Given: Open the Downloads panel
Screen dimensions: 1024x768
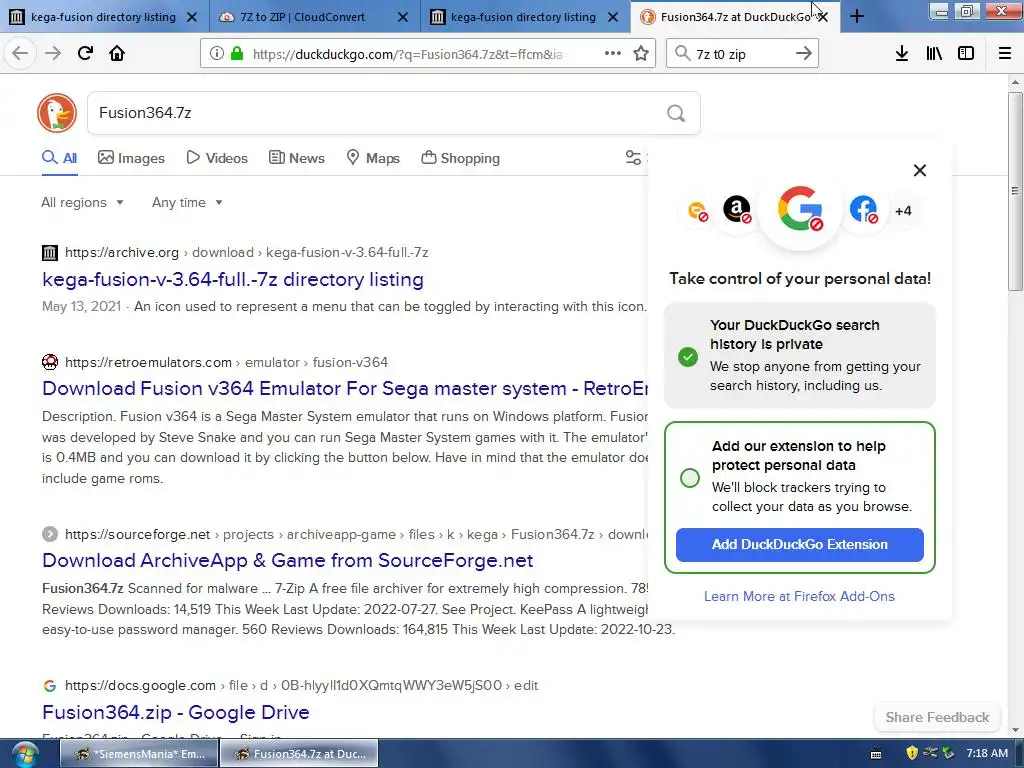Looking at the screenshot, I should [x=901, y=54].
